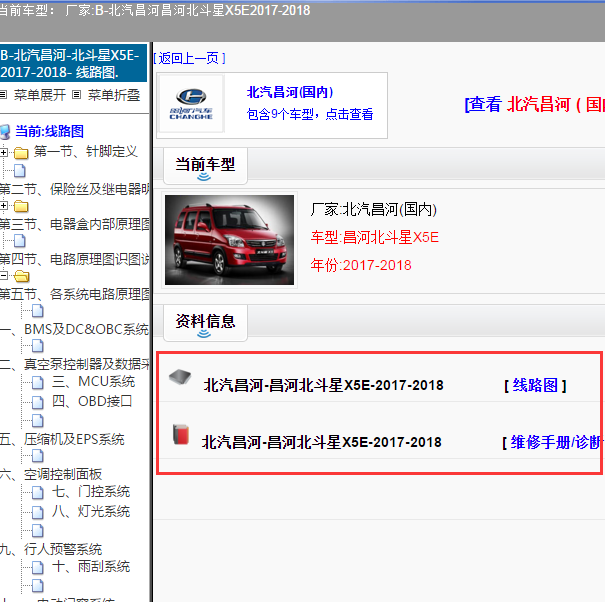Open 七、门控系统 tree item
The image size is (605, 602).
pos(91,492)
